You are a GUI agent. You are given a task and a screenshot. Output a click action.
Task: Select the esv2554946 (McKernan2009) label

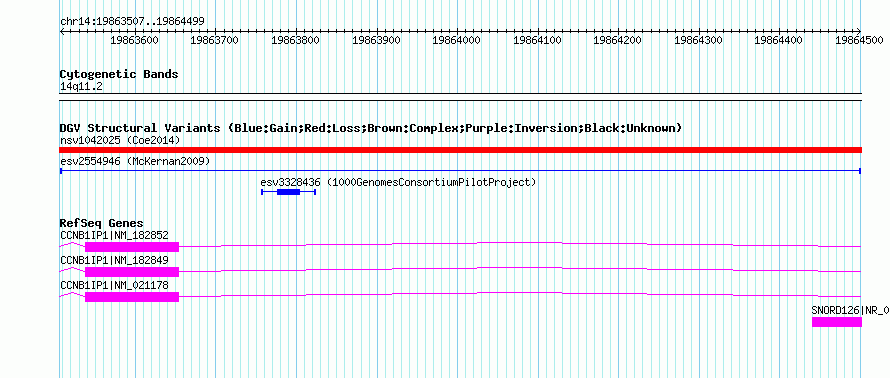click(x=135, y=162)
